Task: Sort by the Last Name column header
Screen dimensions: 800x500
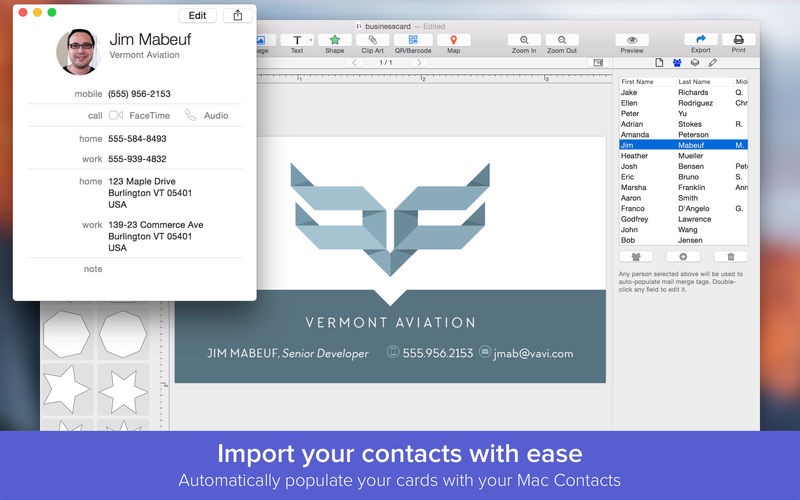Action: 705,82
